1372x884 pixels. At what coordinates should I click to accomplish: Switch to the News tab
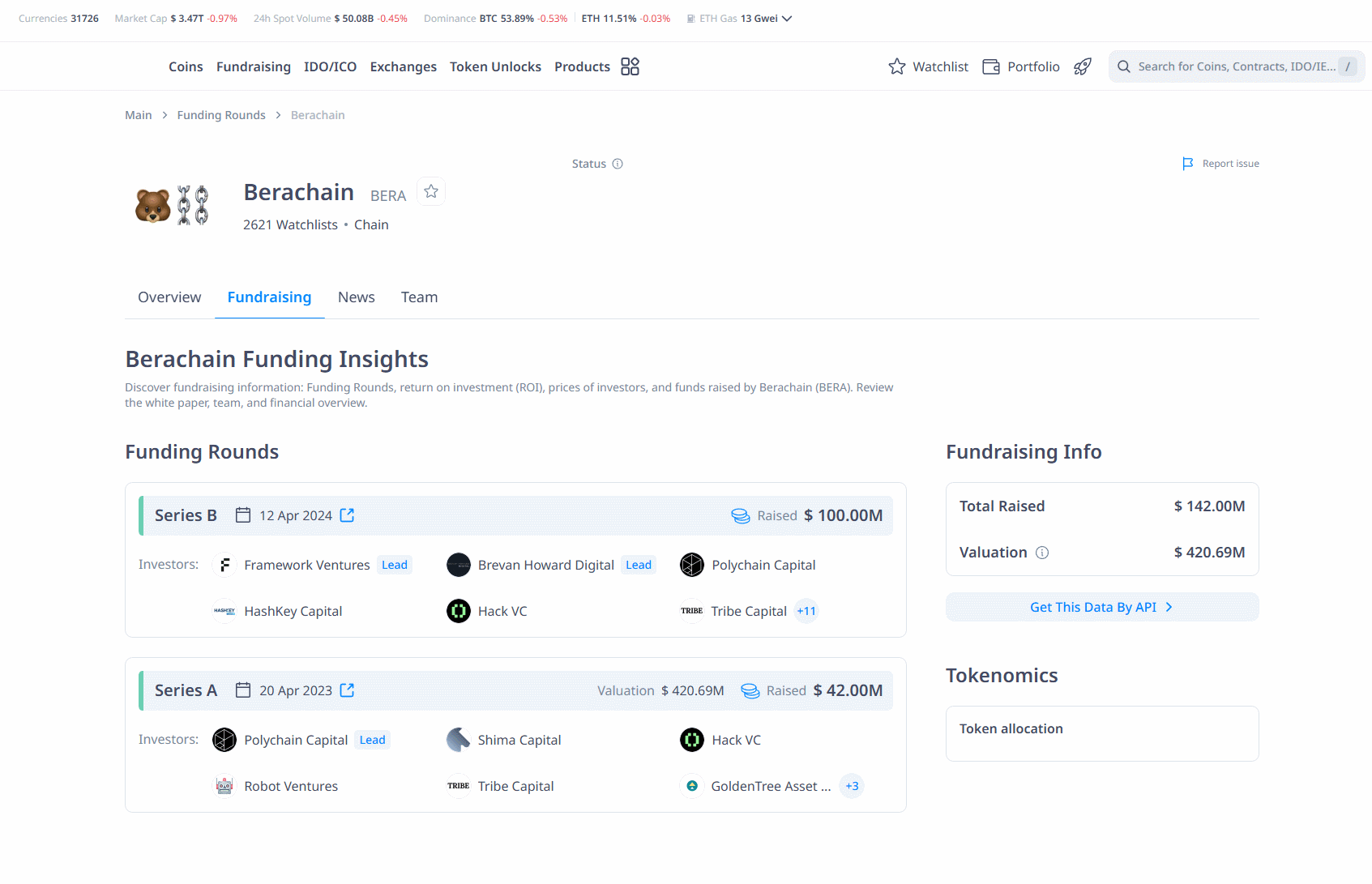[357, 297]
